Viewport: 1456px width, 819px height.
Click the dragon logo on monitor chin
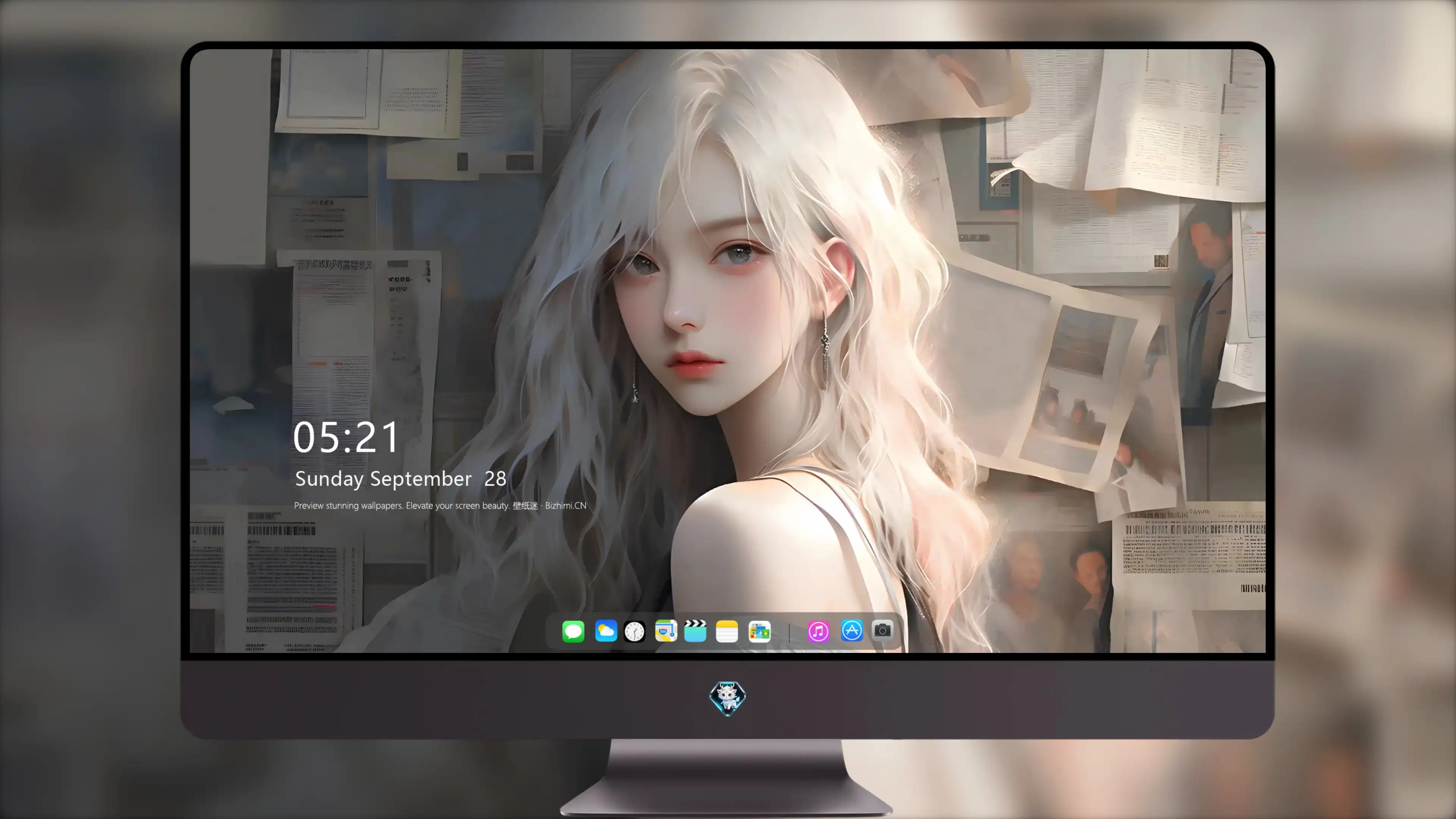click(728, 698)
